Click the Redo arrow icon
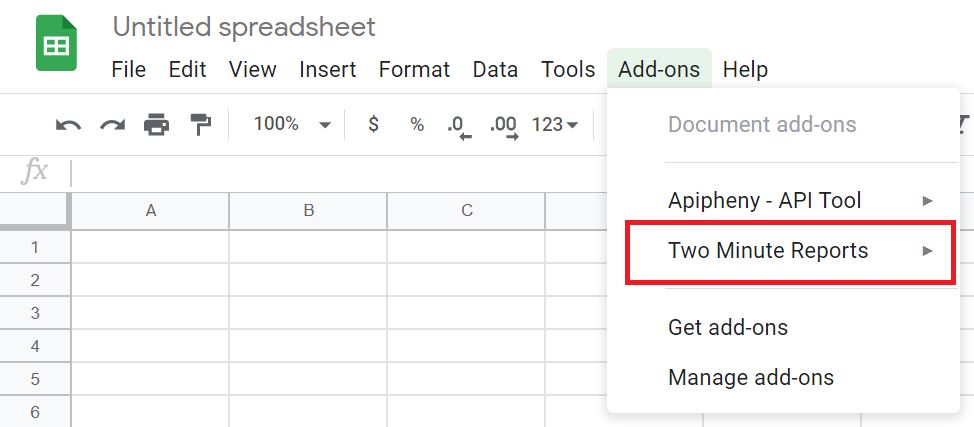 coord(112,125)
